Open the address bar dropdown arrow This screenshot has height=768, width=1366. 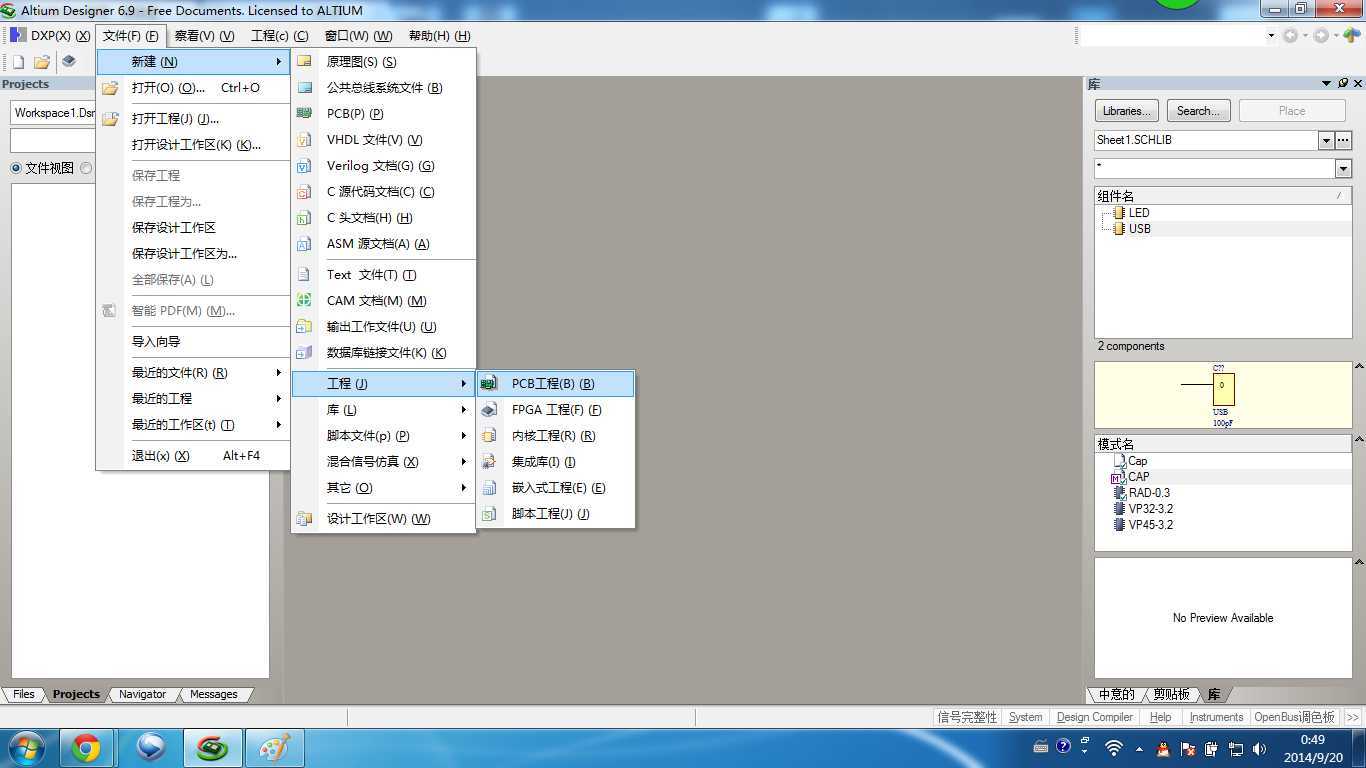point(1271,35)
